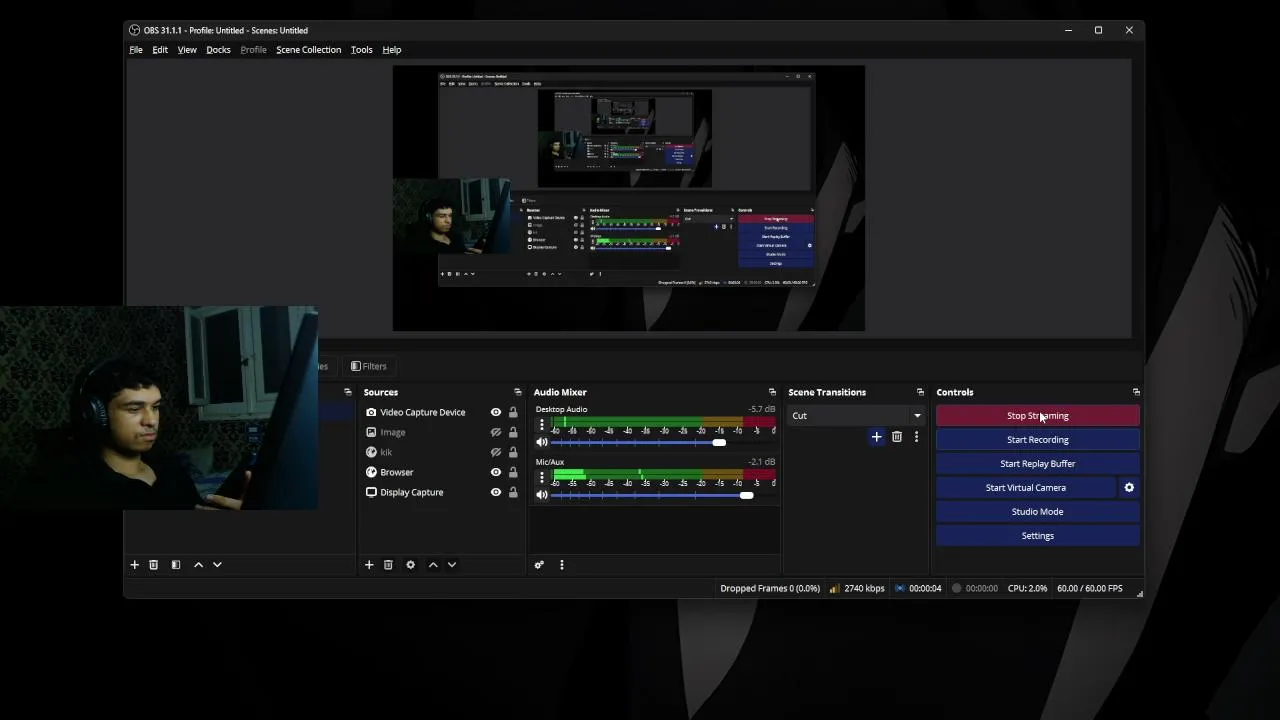1280x720 pixels.
Task: Open the View menu
Action: [187, 50]
